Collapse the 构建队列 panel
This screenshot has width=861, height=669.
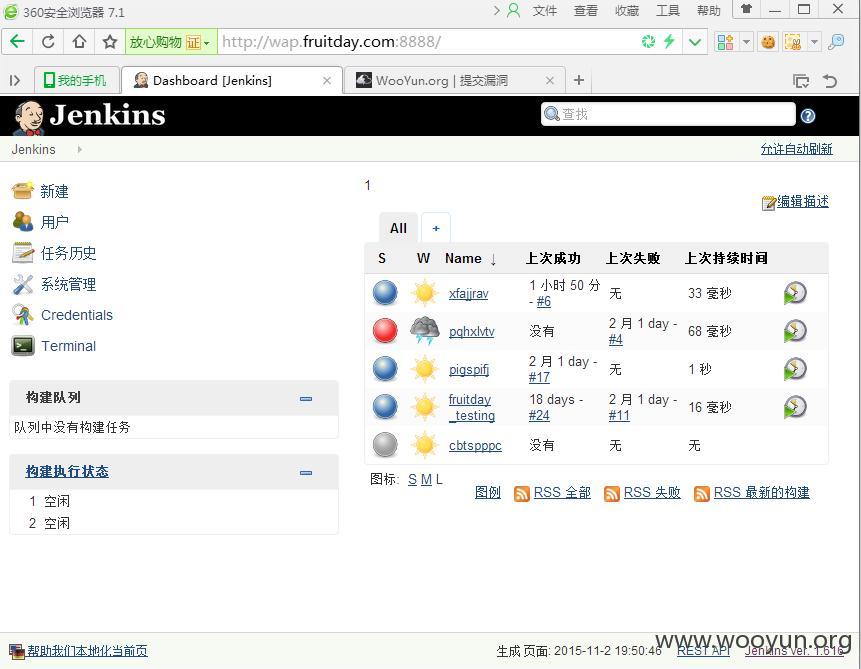coord(306,399)
